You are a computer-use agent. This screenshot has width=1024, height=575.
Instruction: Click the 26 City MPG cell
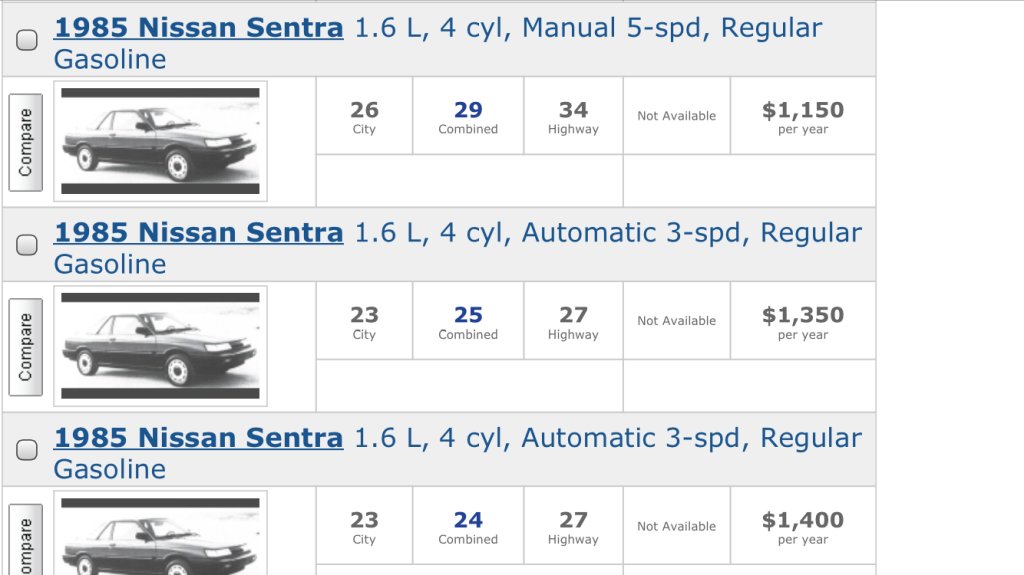tap(364, 116)
